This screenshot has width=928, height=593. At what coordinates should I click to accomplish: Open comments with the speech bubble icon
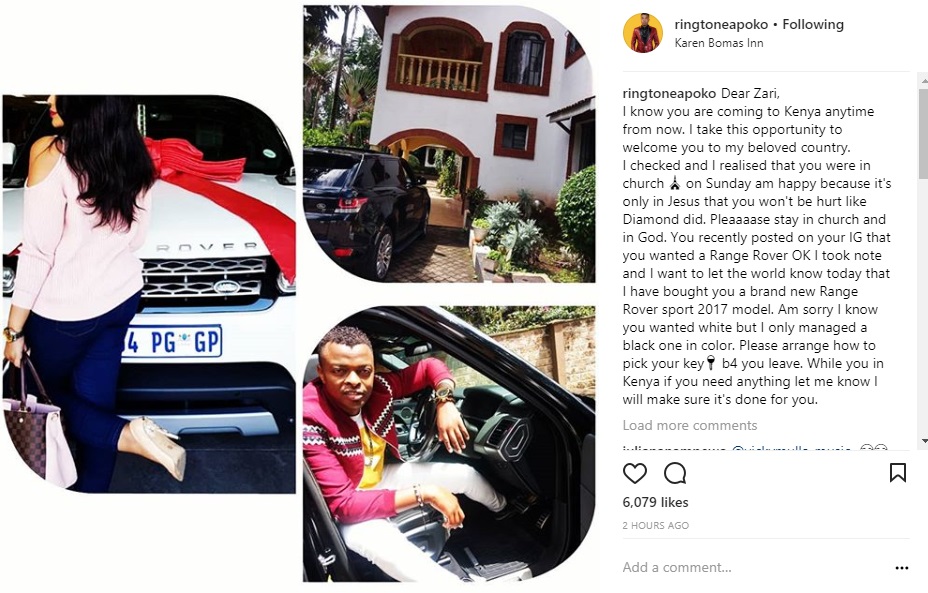coord(675,473)
